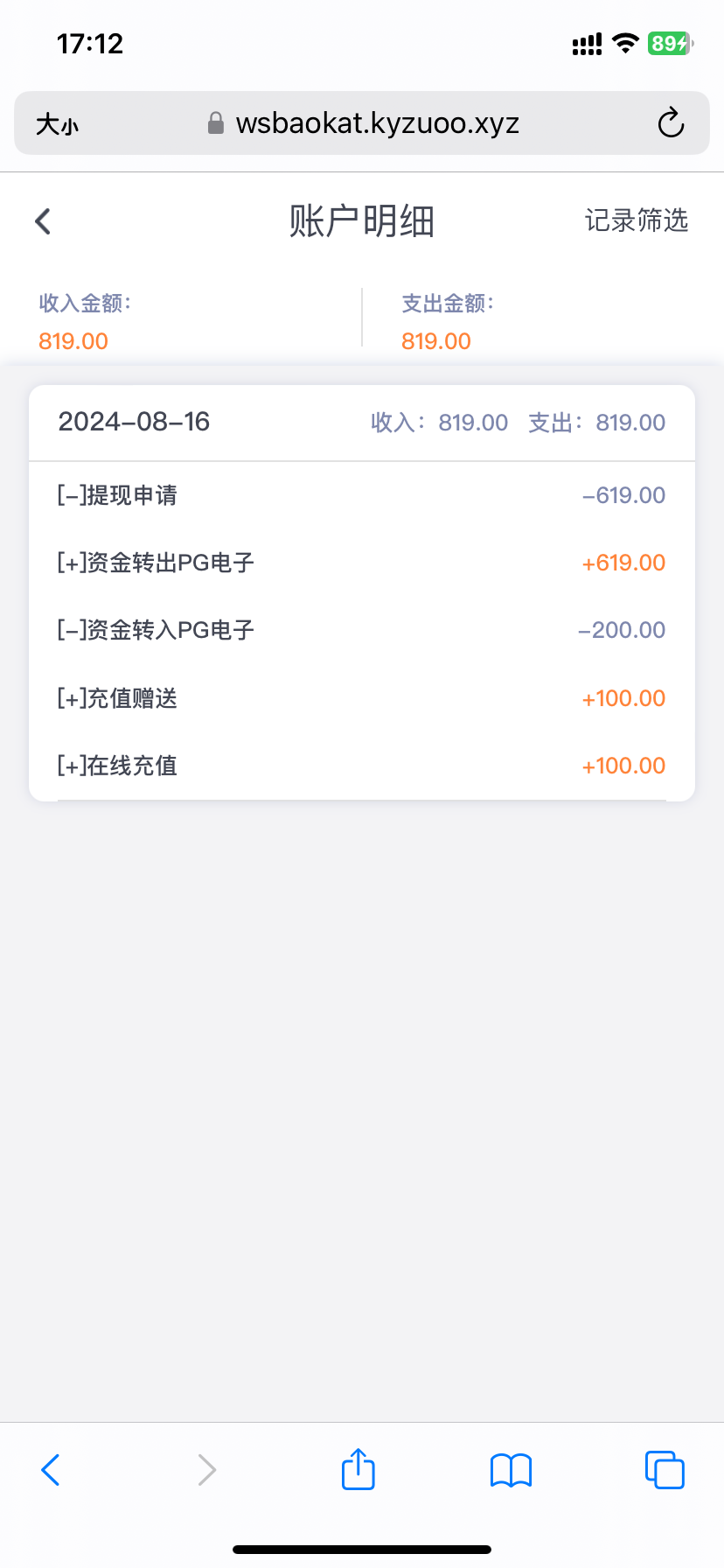724x1568 pixels.
Task: Reload the page with the refresh icon
Action: tap(671, 123)
